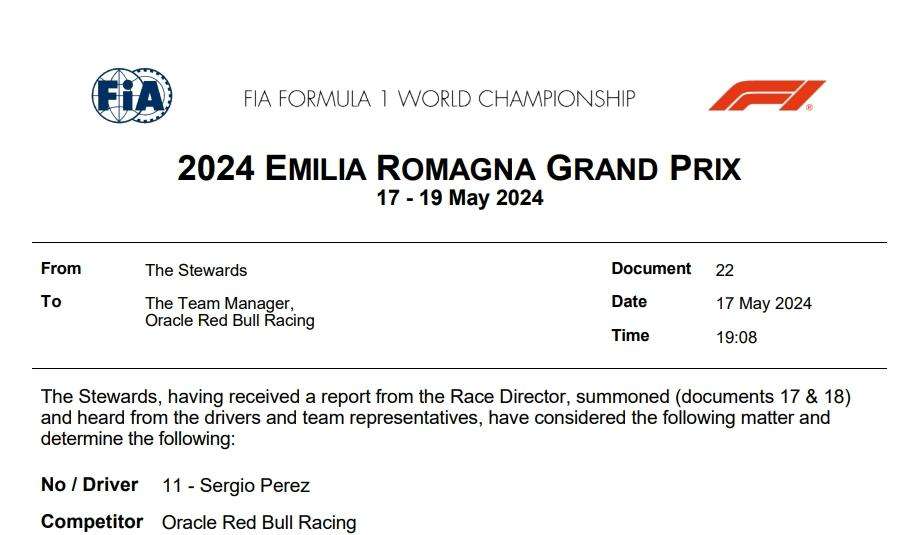Click The Team Manager recipient line
The image size is (922, 535).
point(219,304)
